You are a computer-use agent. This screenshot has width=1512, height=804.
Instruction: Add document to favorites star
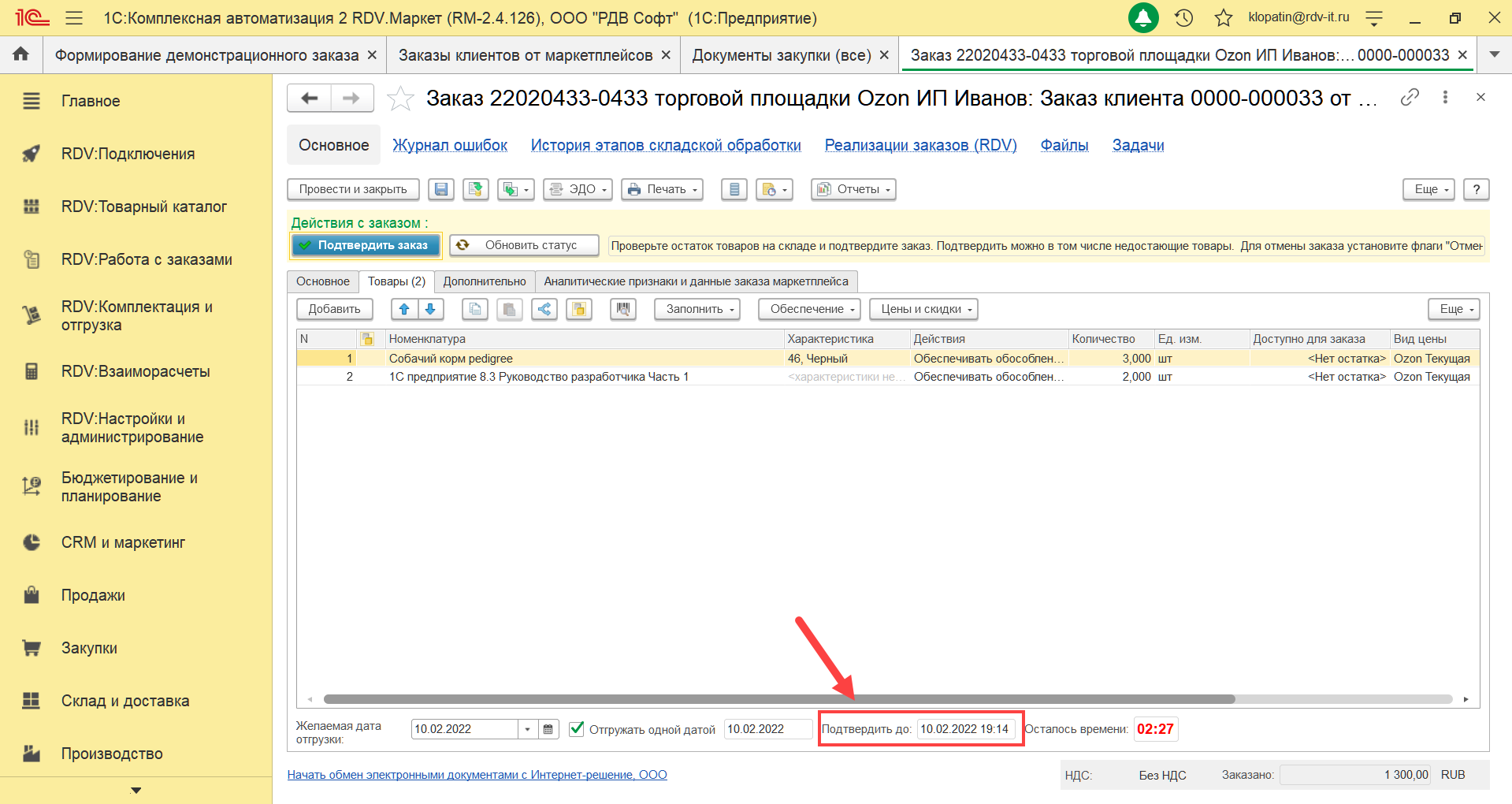point(400,99)
